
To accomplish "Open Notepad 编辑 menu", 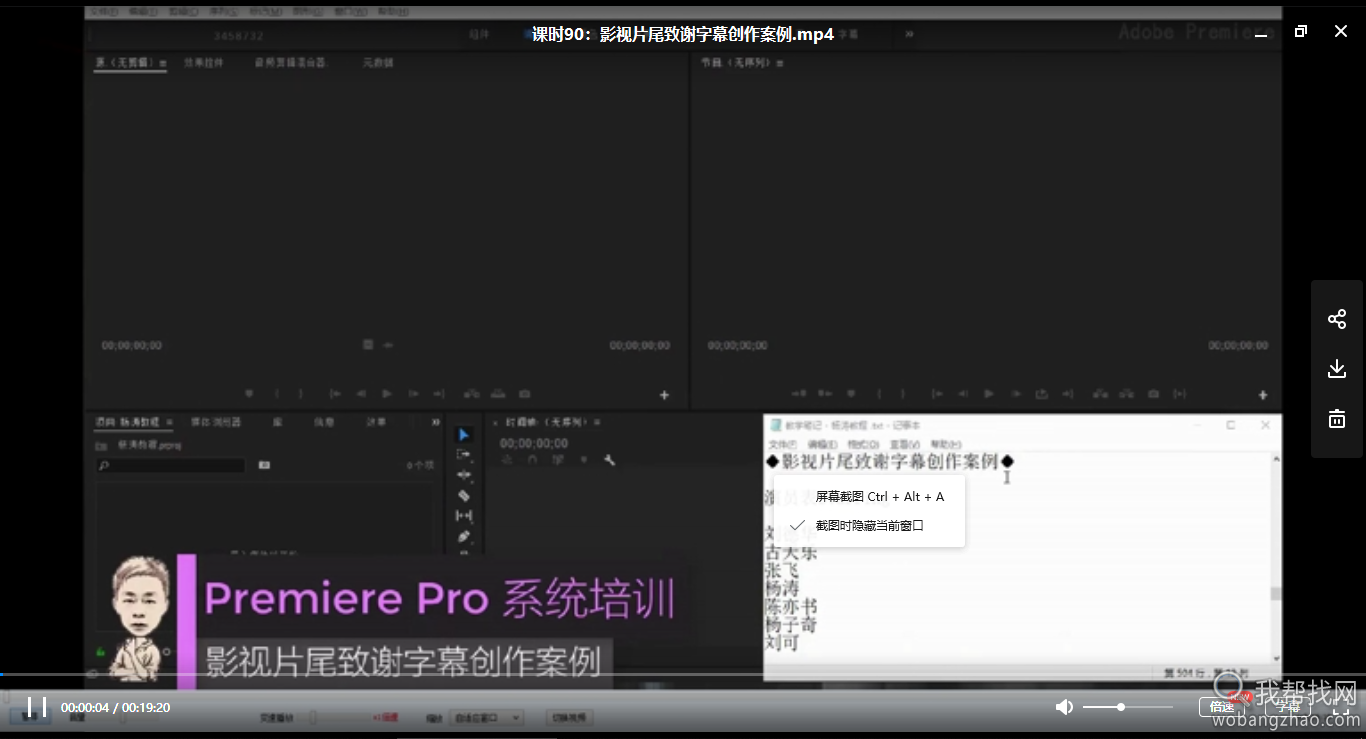I will 822,444.
